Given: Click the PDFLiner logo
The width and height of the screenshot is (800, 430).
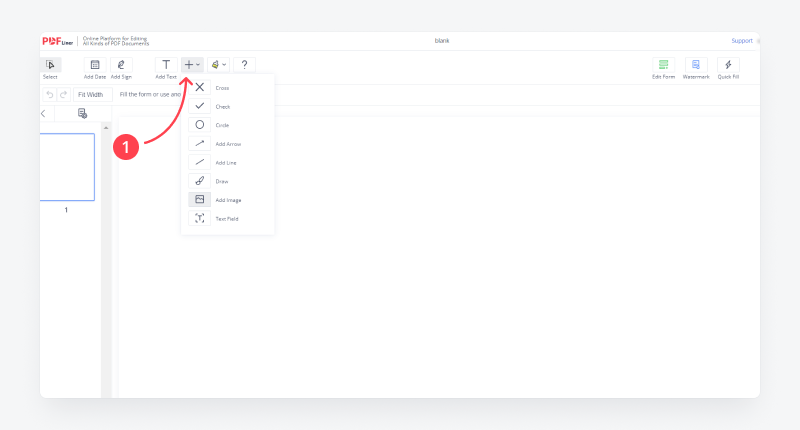Looking at the screenshot, I should pos(58,41).
